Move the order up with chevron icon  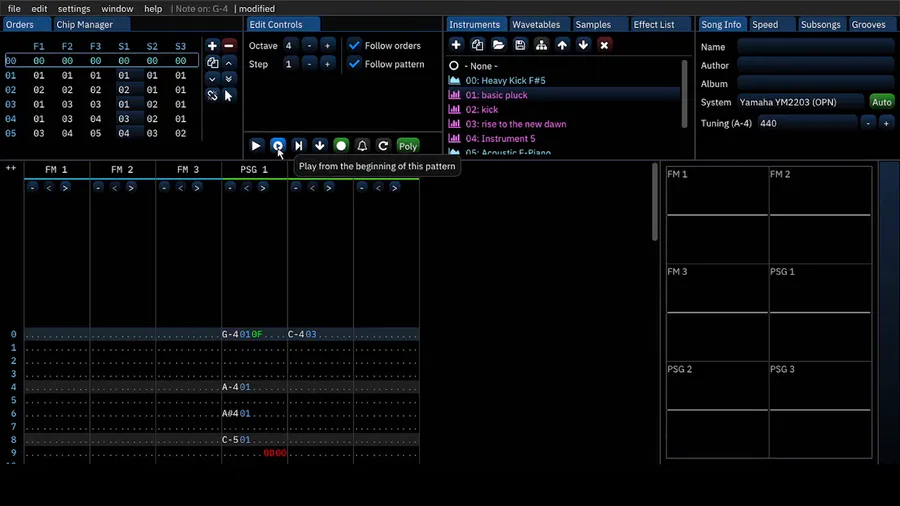[228, 63]
